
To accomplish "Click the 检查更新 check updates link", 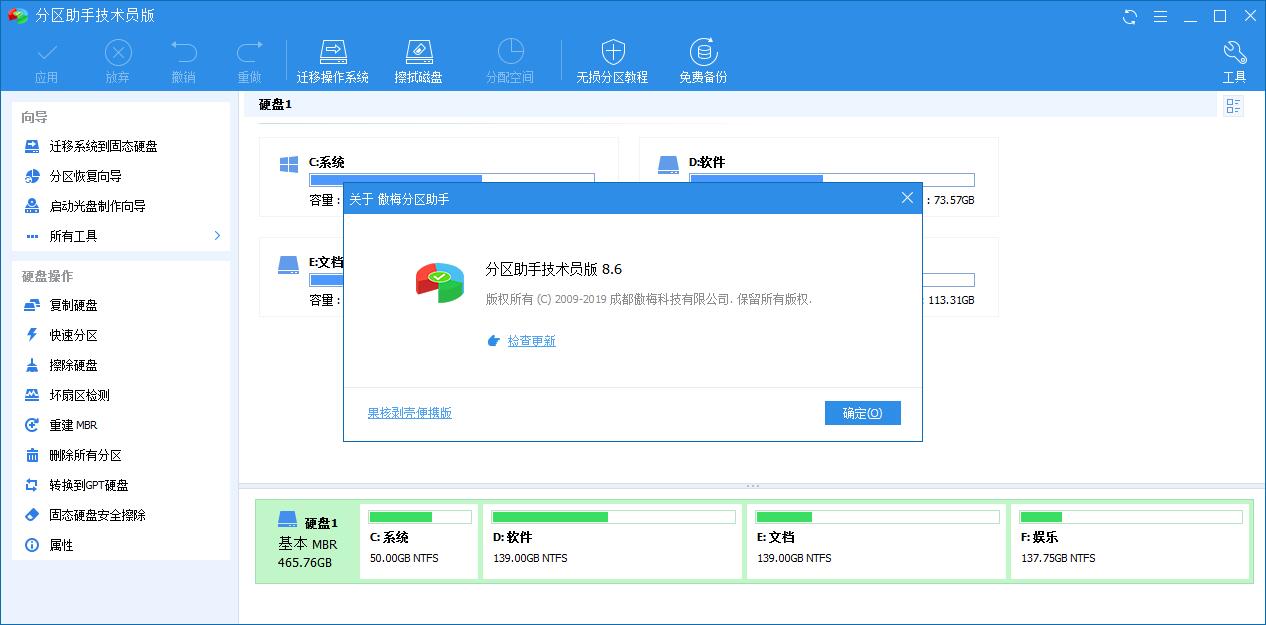I will pos(530,340).
